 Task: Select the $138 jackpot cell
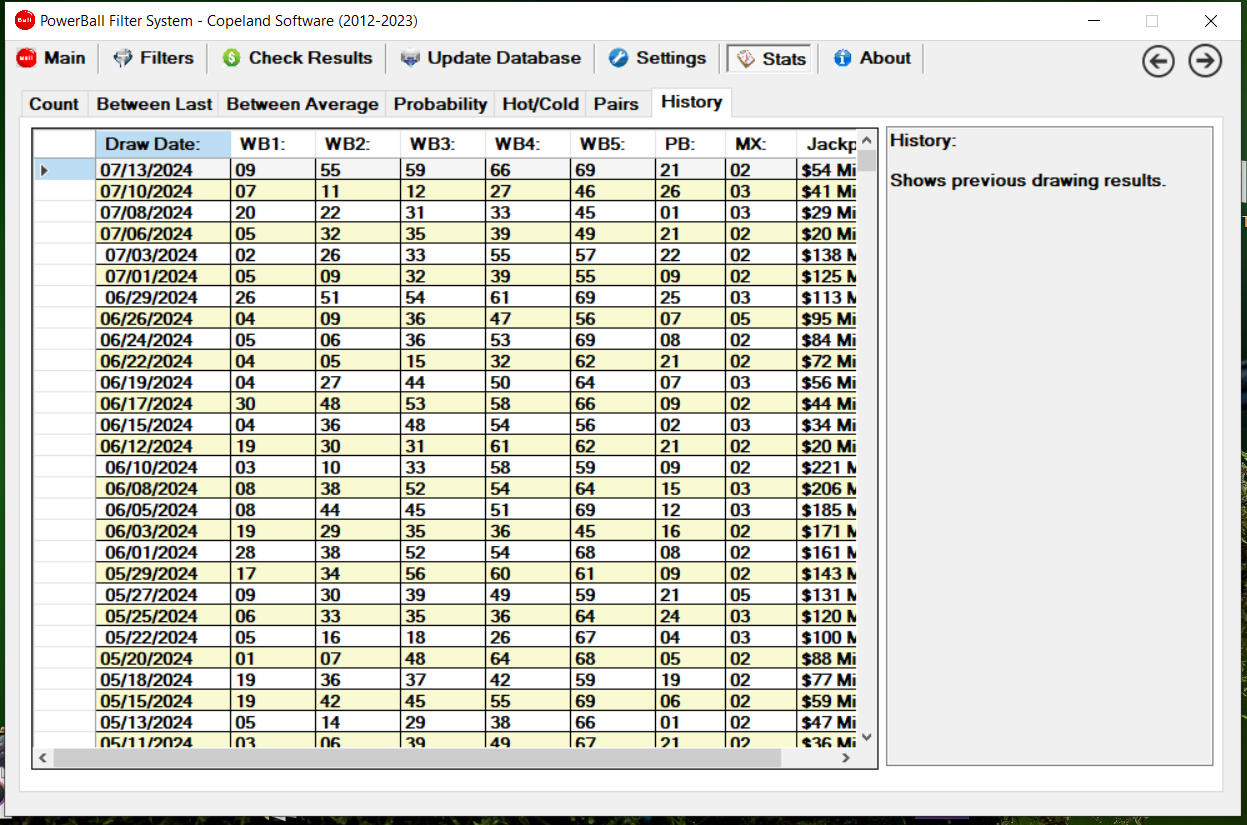point(827,255)
